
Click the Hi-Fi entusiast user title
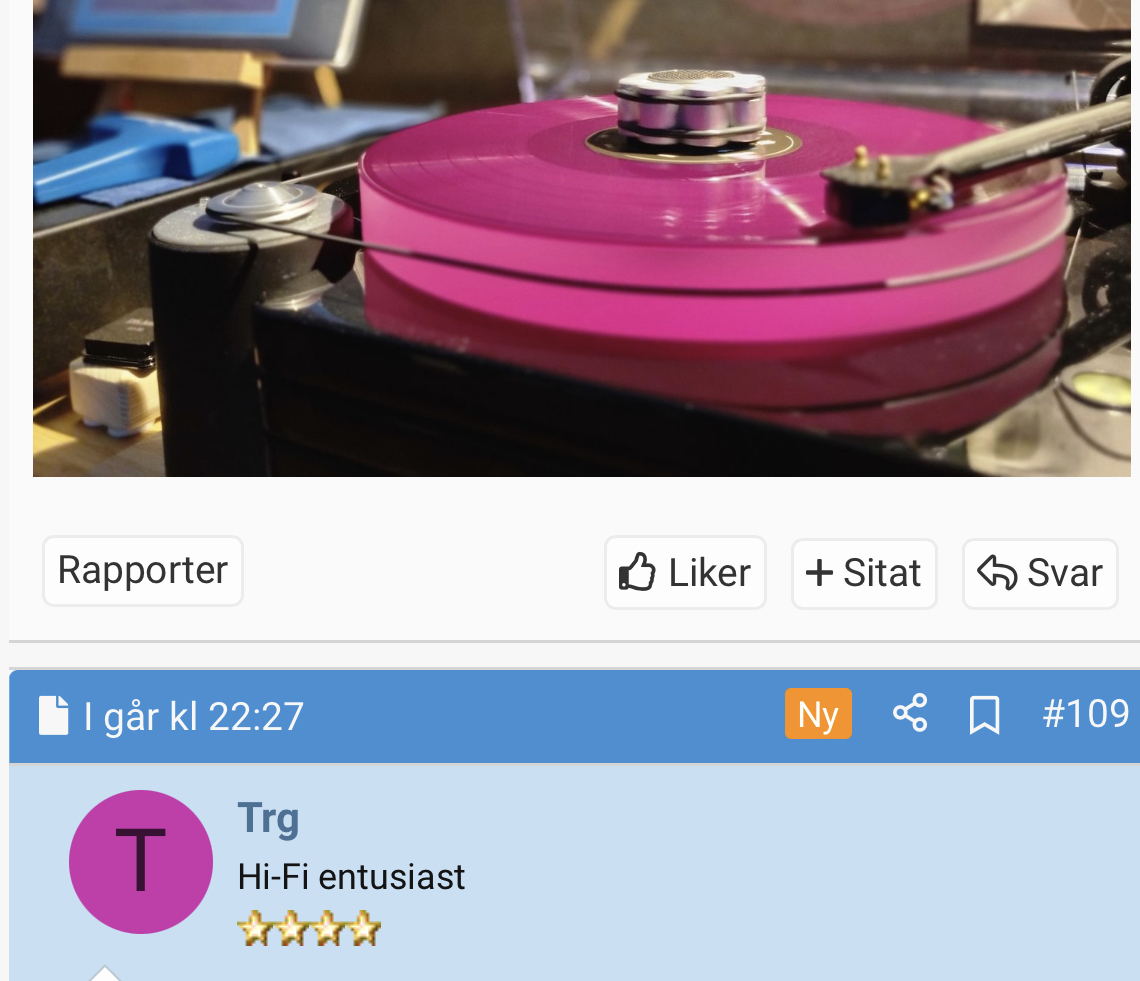point(351,877)
